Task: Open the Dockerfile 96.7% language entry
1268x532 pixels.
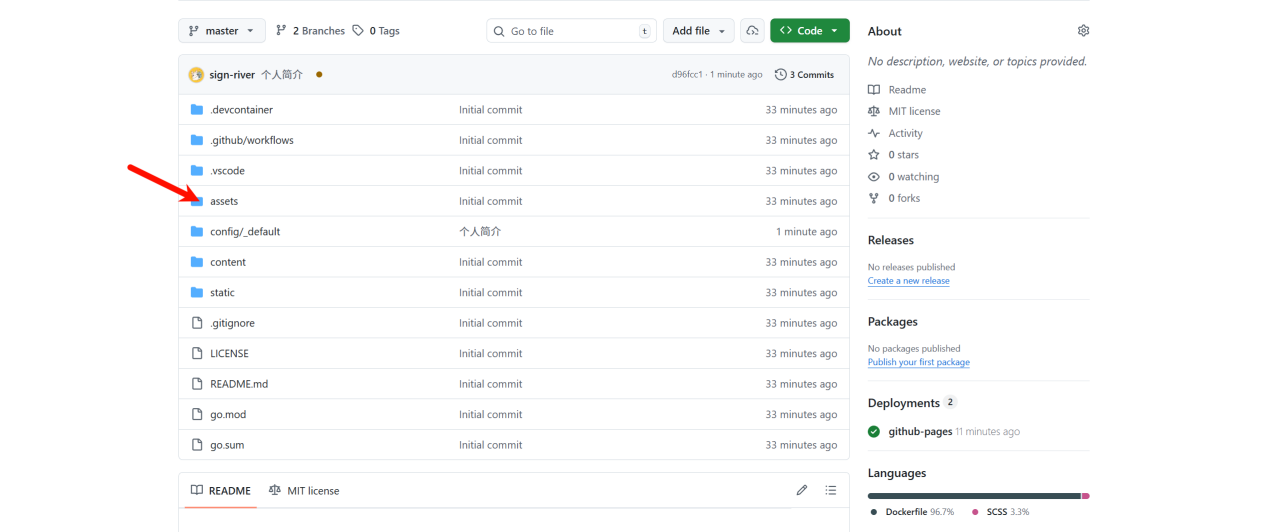Action: [x=911, y=512]
